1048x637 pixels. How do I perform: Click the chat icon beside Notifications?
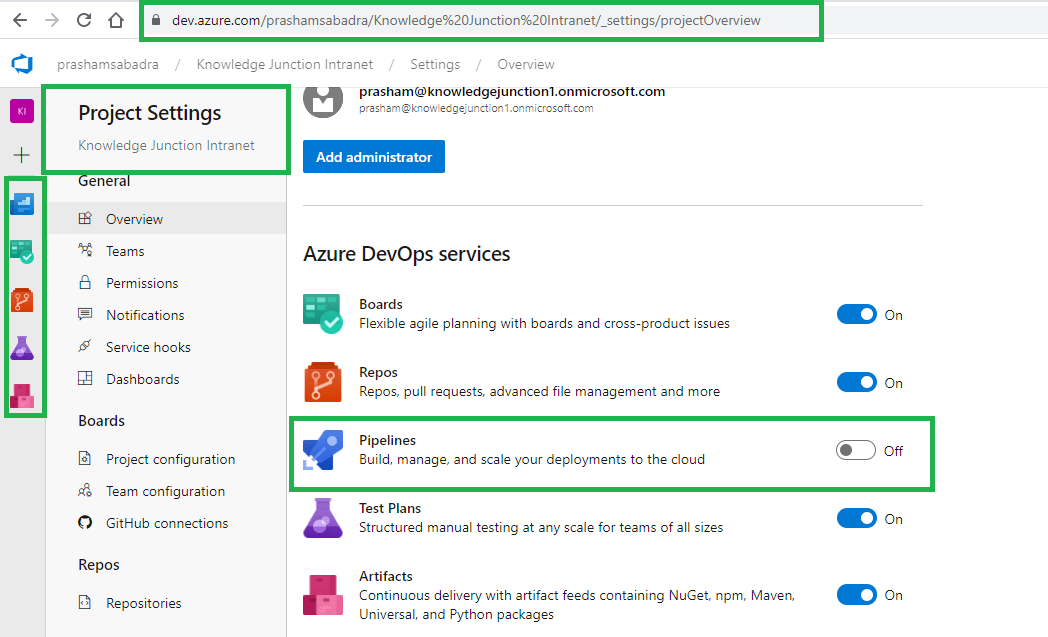85,313
